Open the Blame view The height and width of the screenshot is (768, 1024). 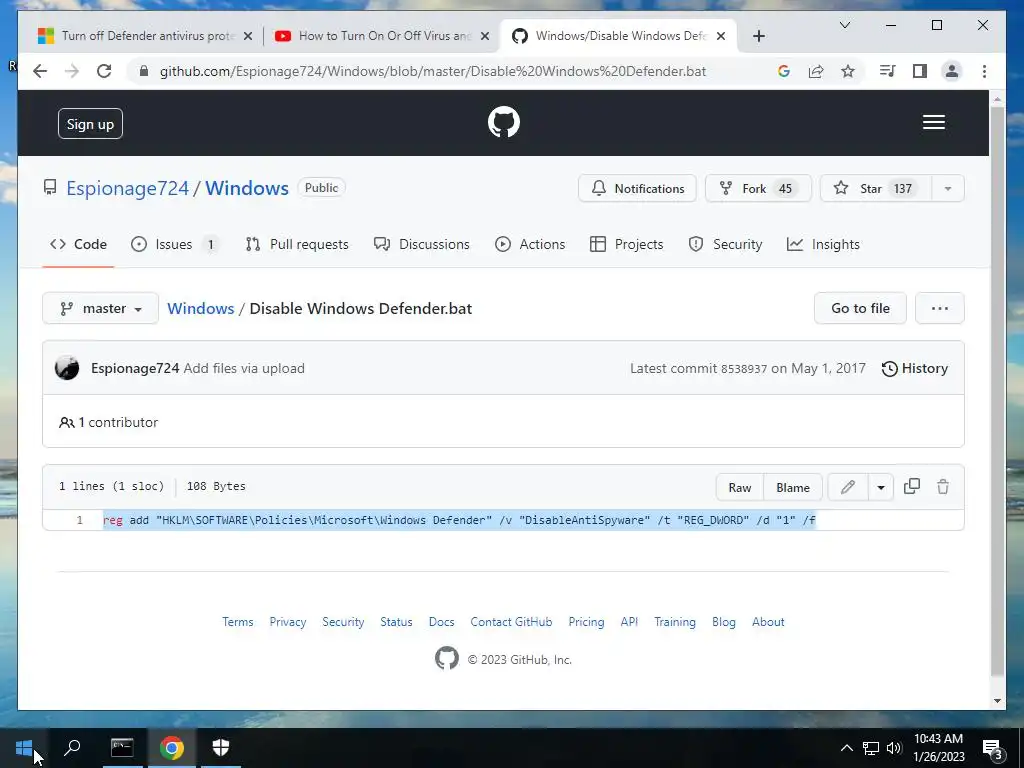click(x=793, y=487)
